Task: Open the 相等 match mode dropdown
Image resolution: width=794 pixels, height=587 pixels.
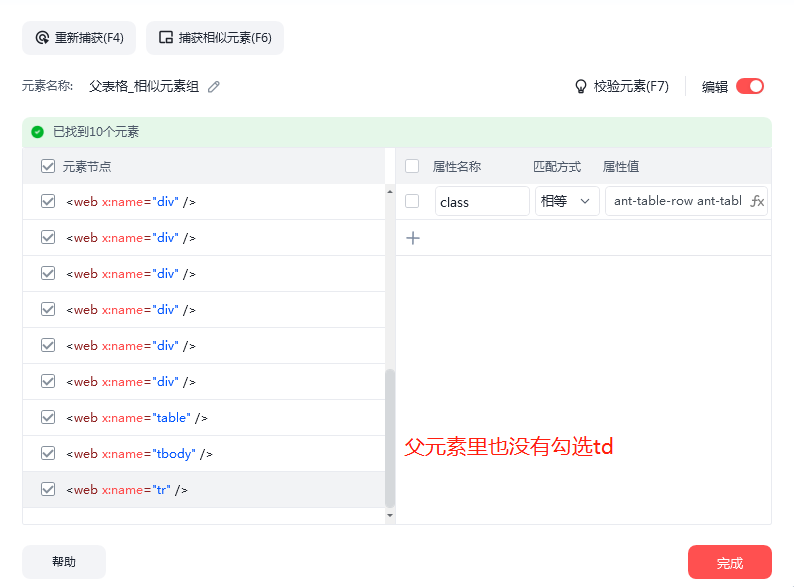Action: tap(567, 201)
